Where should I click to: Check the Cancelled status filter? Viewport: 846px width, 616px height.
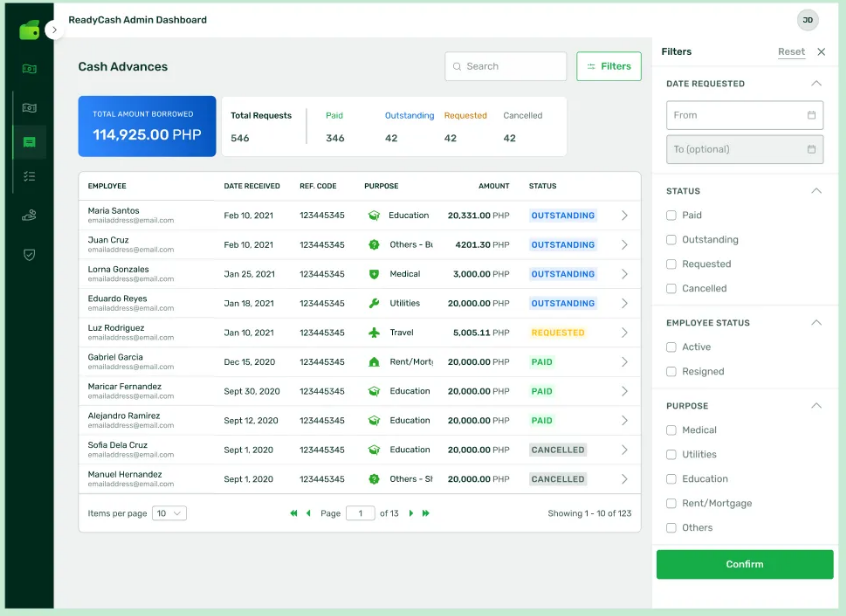(671, 289)
